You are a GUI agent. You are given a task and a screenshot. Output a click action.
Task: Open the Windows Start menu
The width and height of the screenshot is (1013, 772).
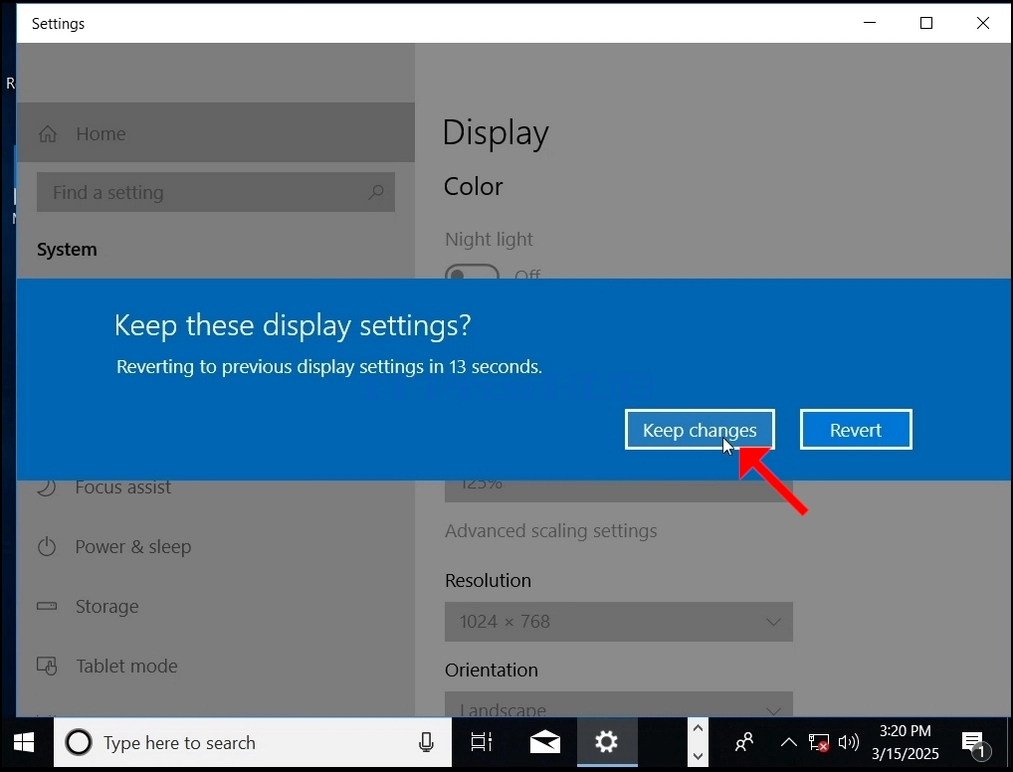click(24, 742)
